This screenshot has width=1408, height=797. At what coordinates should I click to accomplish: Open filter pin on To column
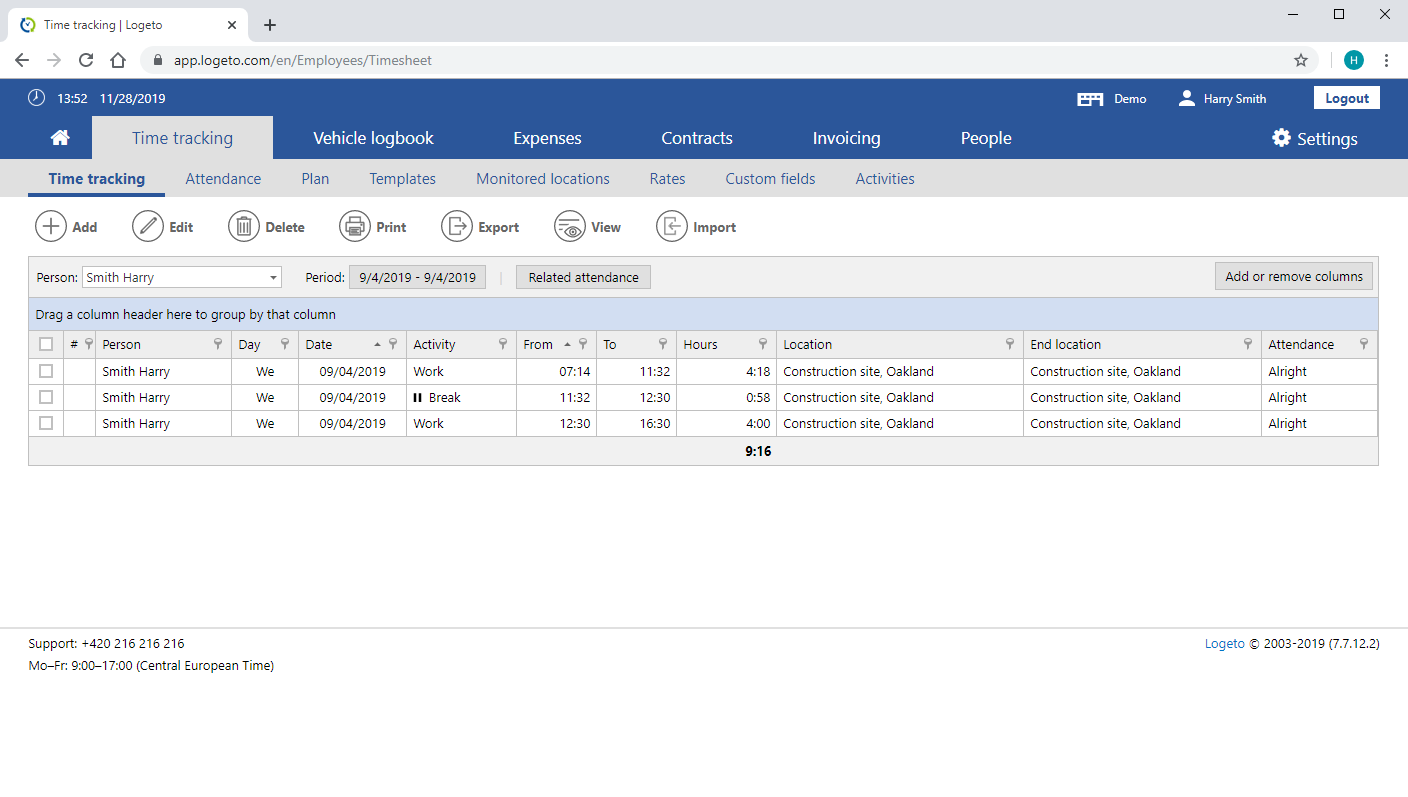pos(663,344)
